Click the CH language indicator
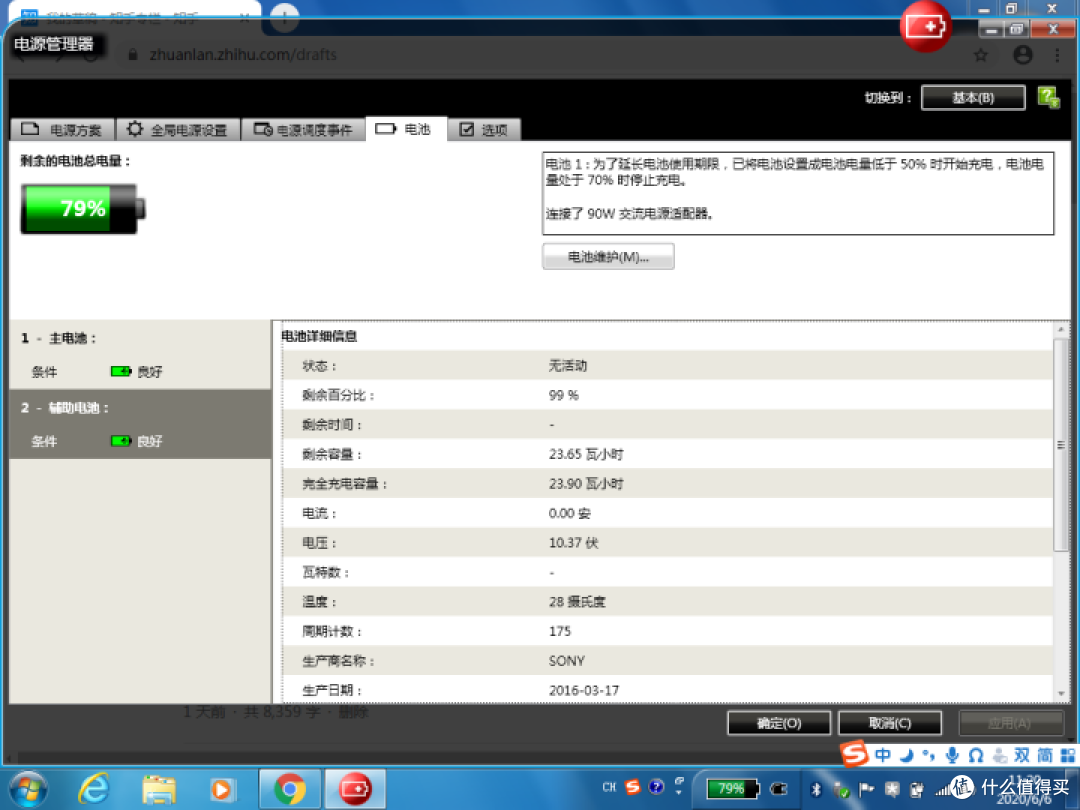 click(x=609, y=787)
